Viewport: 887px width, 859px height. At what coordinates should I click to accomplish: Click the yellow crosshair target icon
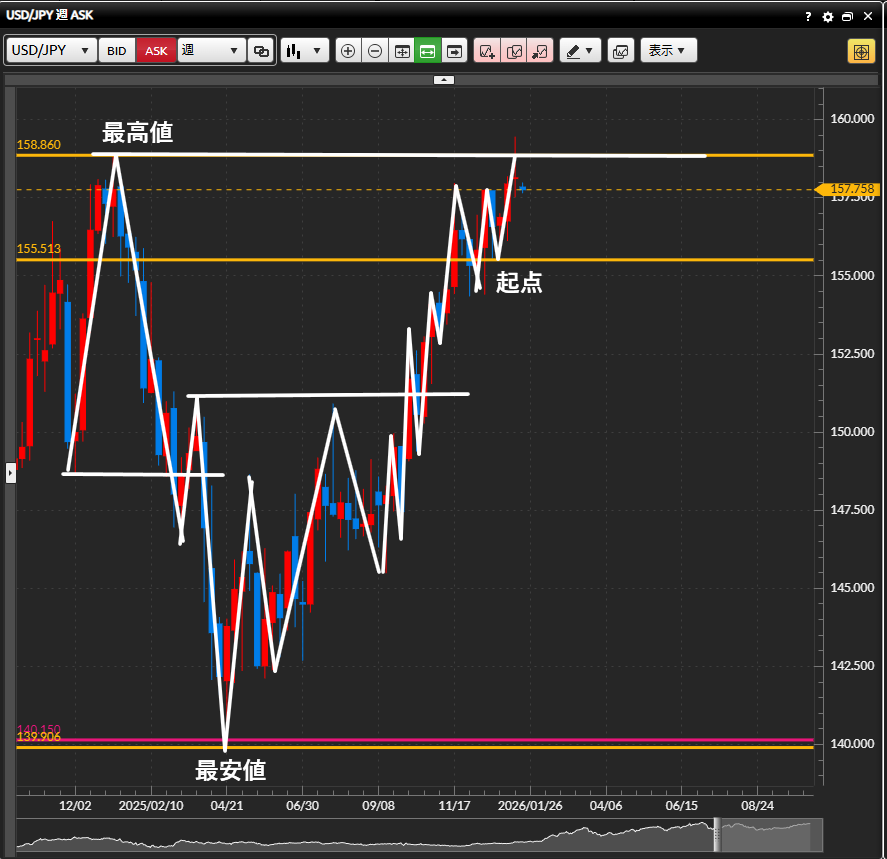tap(861, 51)
